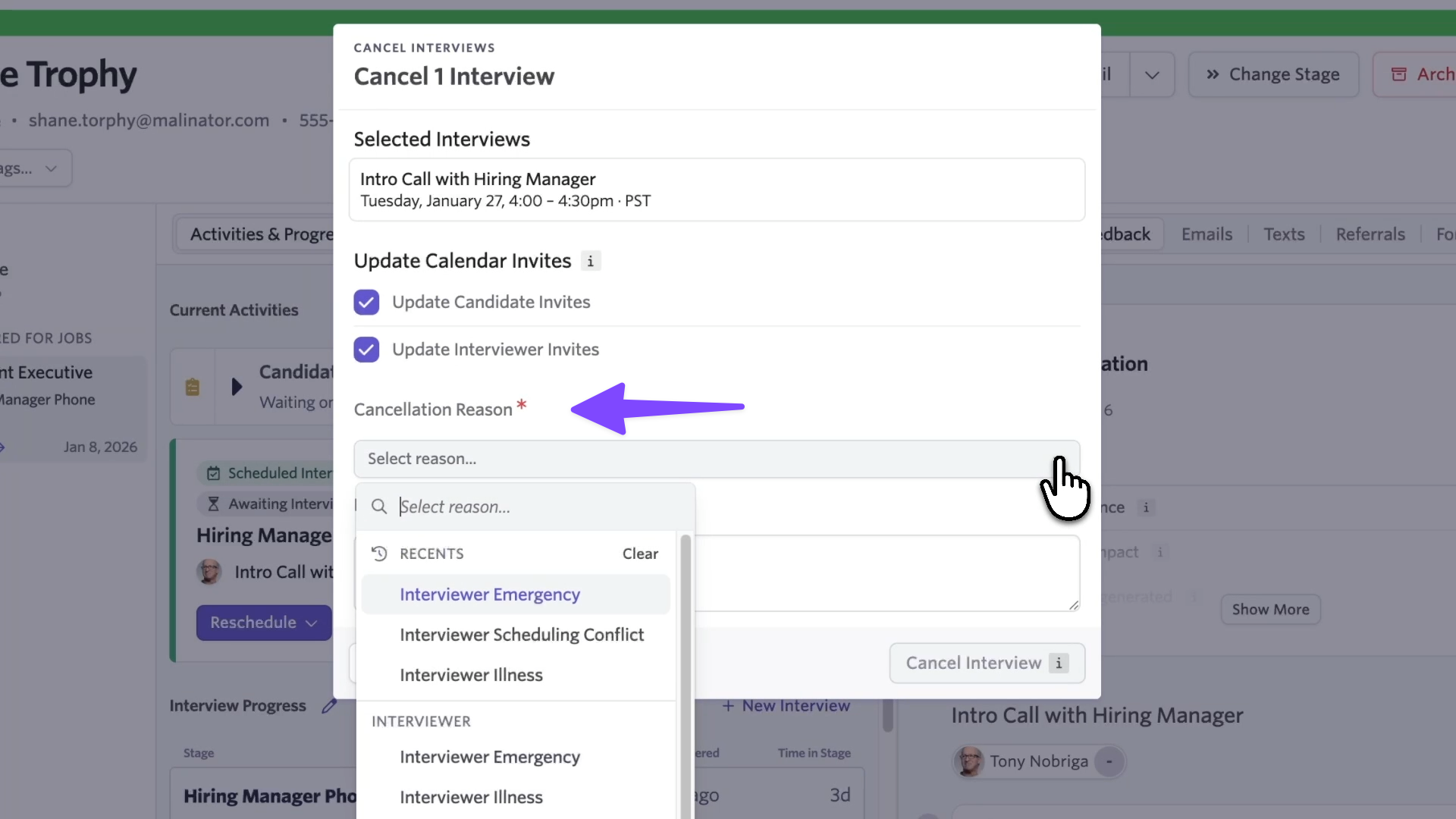Click the Recents history clock icon

point(379,554)
